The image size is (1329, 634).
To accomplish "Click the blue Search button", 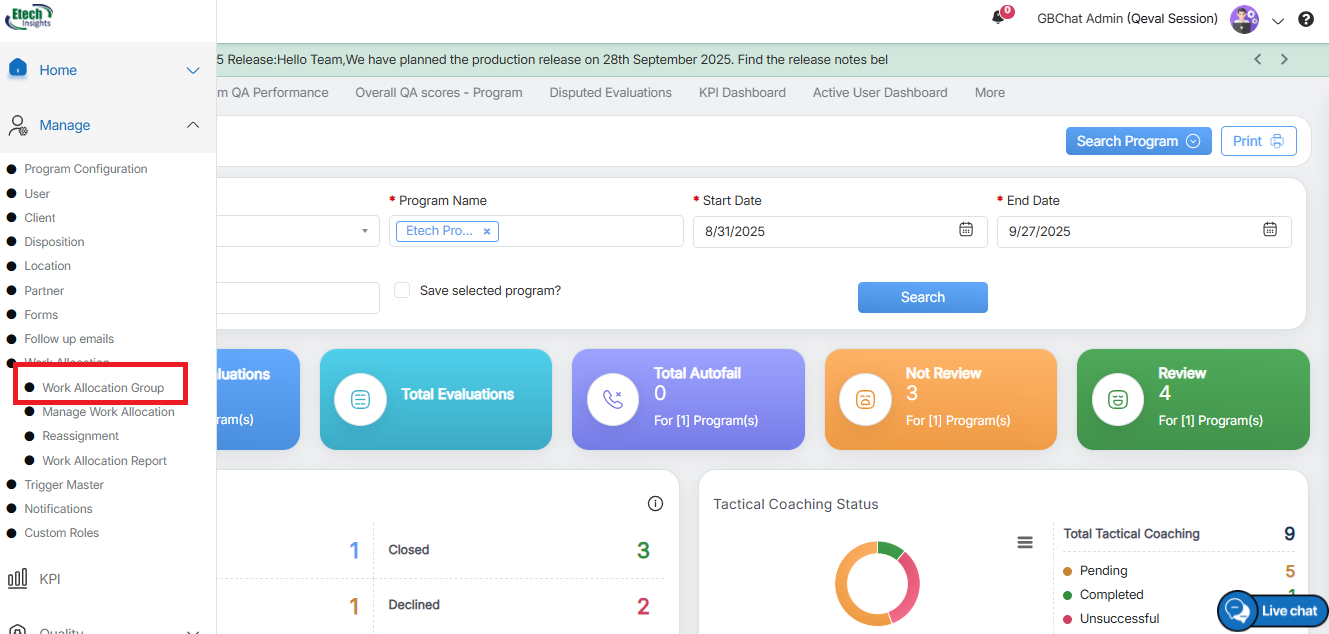I will pyautogui.click(x=922, y=297).
